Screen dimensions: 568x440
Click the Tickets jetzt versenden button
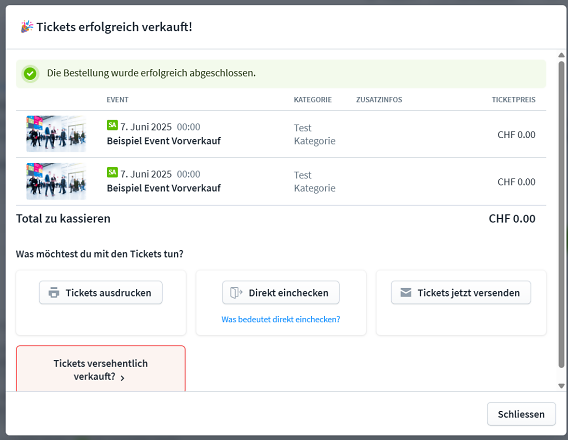click(461, 293)
